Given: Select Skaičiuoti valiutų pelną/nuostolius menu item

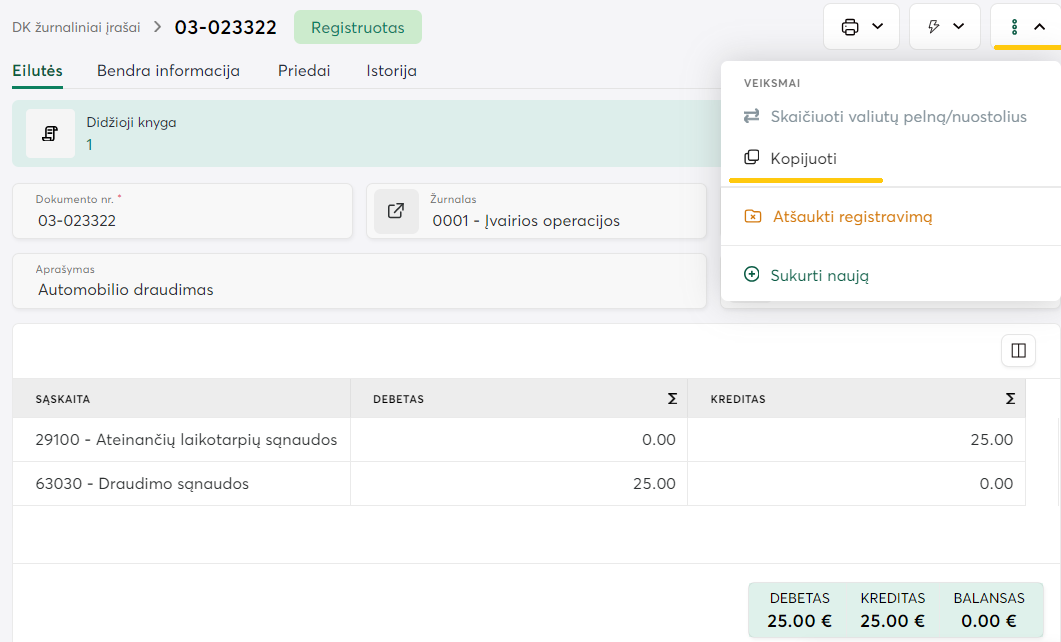Looking at the screenshot, I should [898, 117].
